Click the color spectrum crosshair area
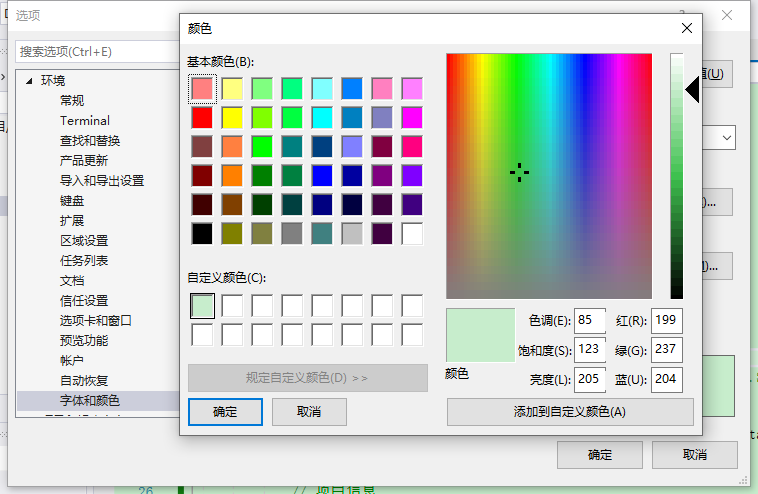758x494 pixels. coord(520,173)
